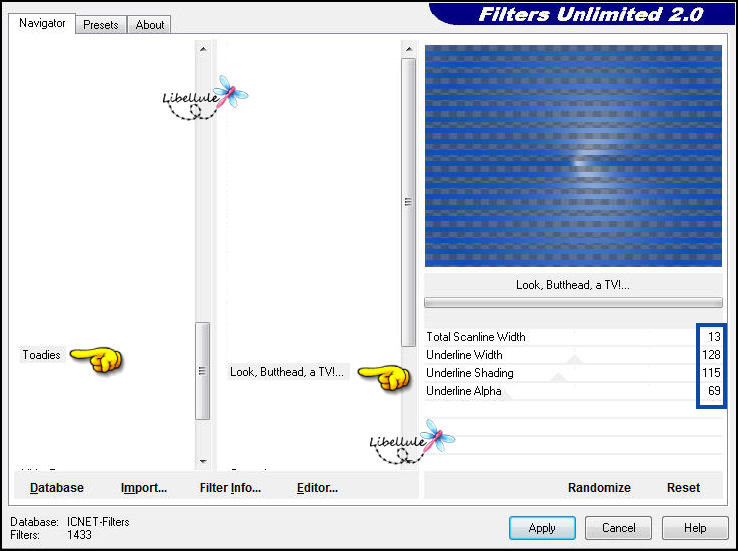Click the category list scrollbar thumb
This screenshot has width=738, height=551.
(x=203, y=371)
